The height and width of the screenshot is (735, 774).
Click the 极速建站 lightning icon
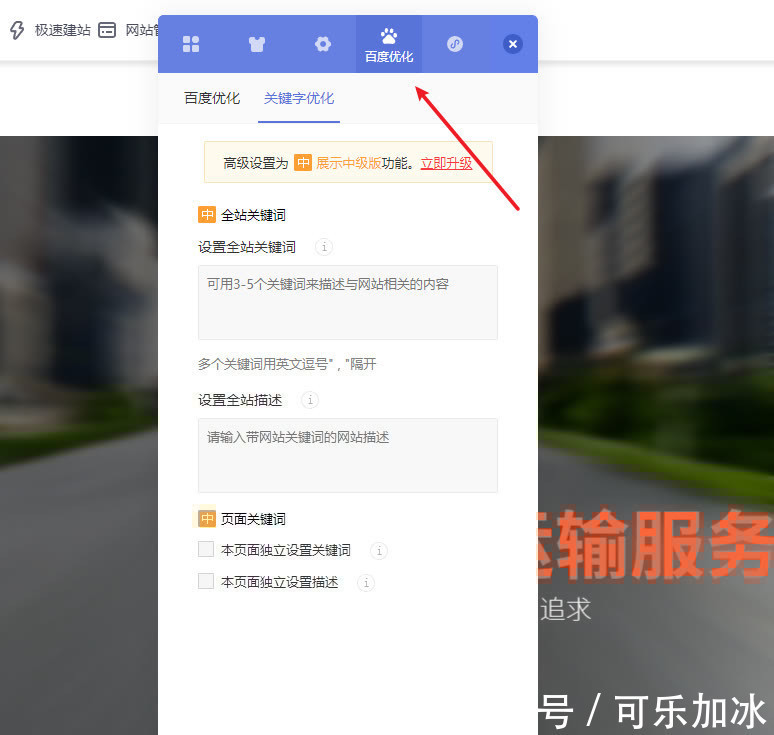(17, 30)
